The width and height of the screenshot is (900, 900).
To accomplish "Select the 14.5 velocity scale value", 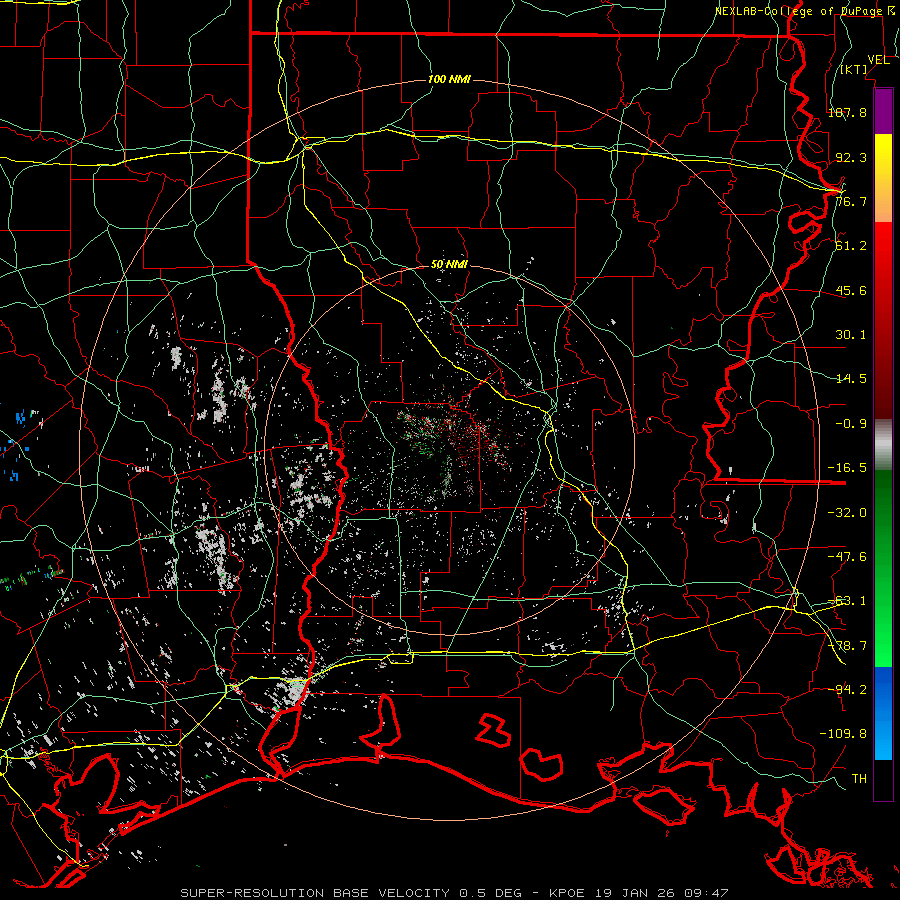I will coord(851,379).
